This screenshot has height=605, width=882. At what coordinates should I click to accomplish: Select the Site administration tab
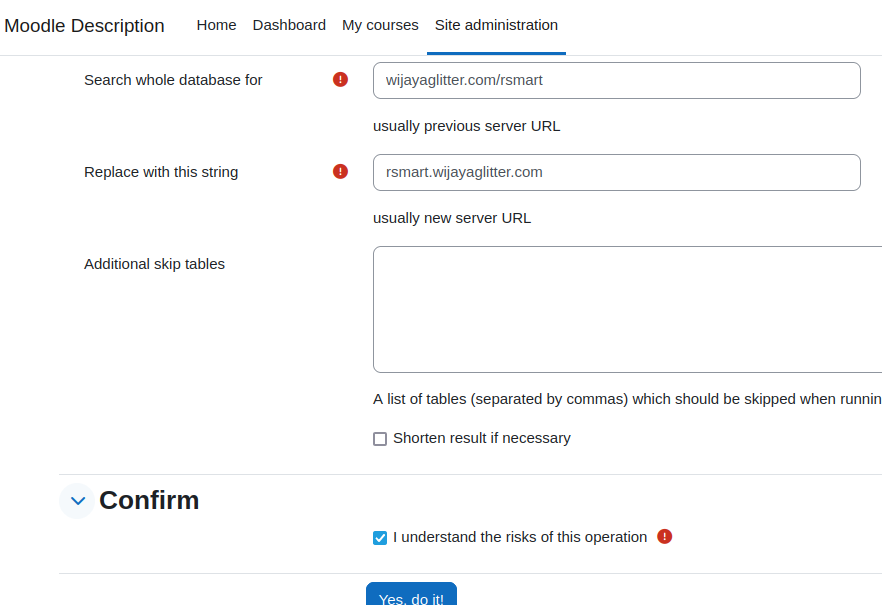point(496,25)
